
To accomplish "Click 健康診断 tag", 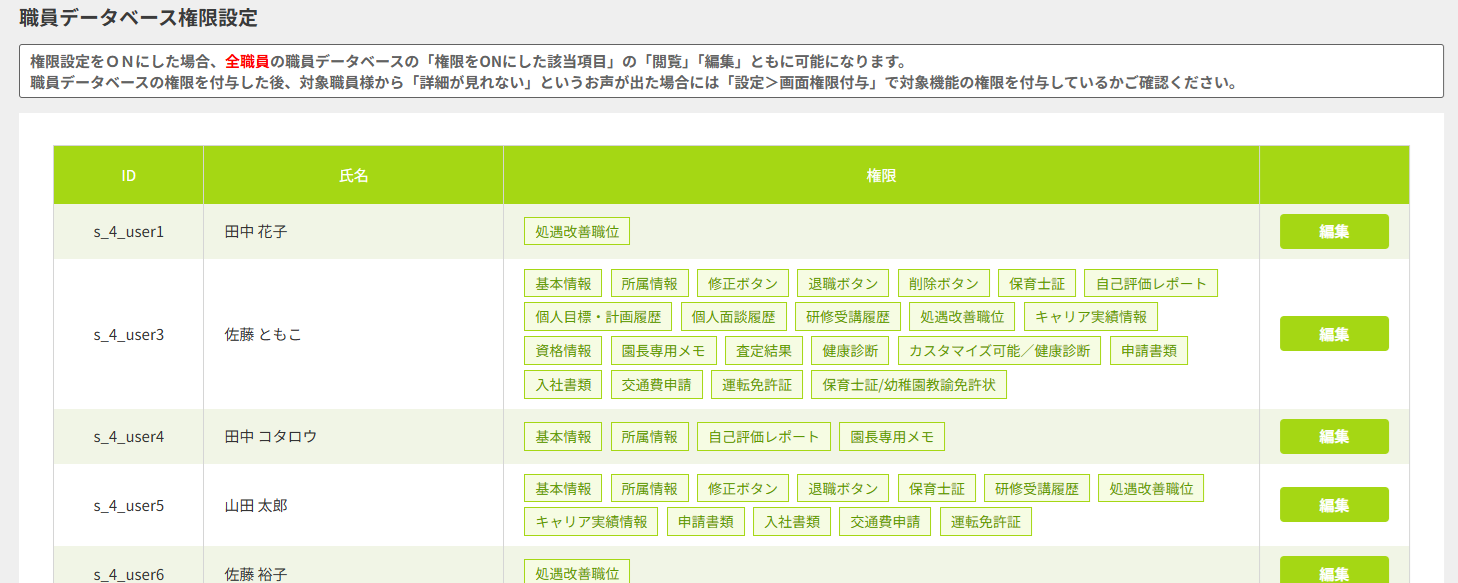I will point(850,351).
